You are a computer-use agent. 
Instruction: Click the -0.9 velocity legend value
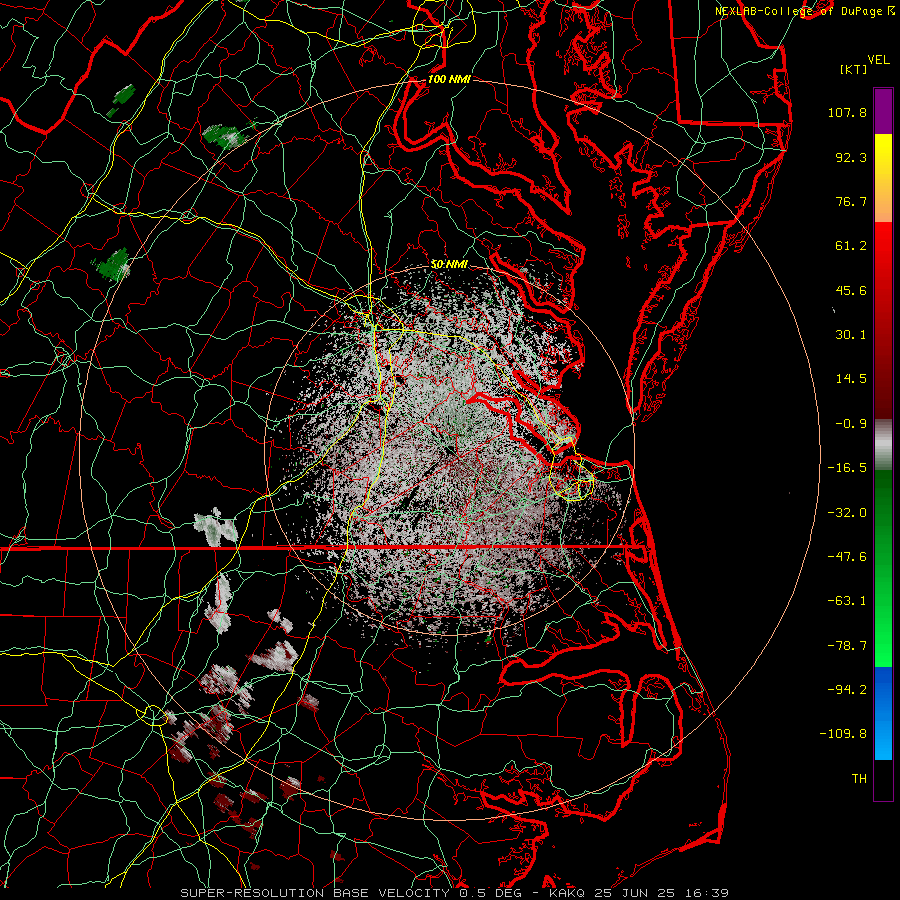point(851,424)
